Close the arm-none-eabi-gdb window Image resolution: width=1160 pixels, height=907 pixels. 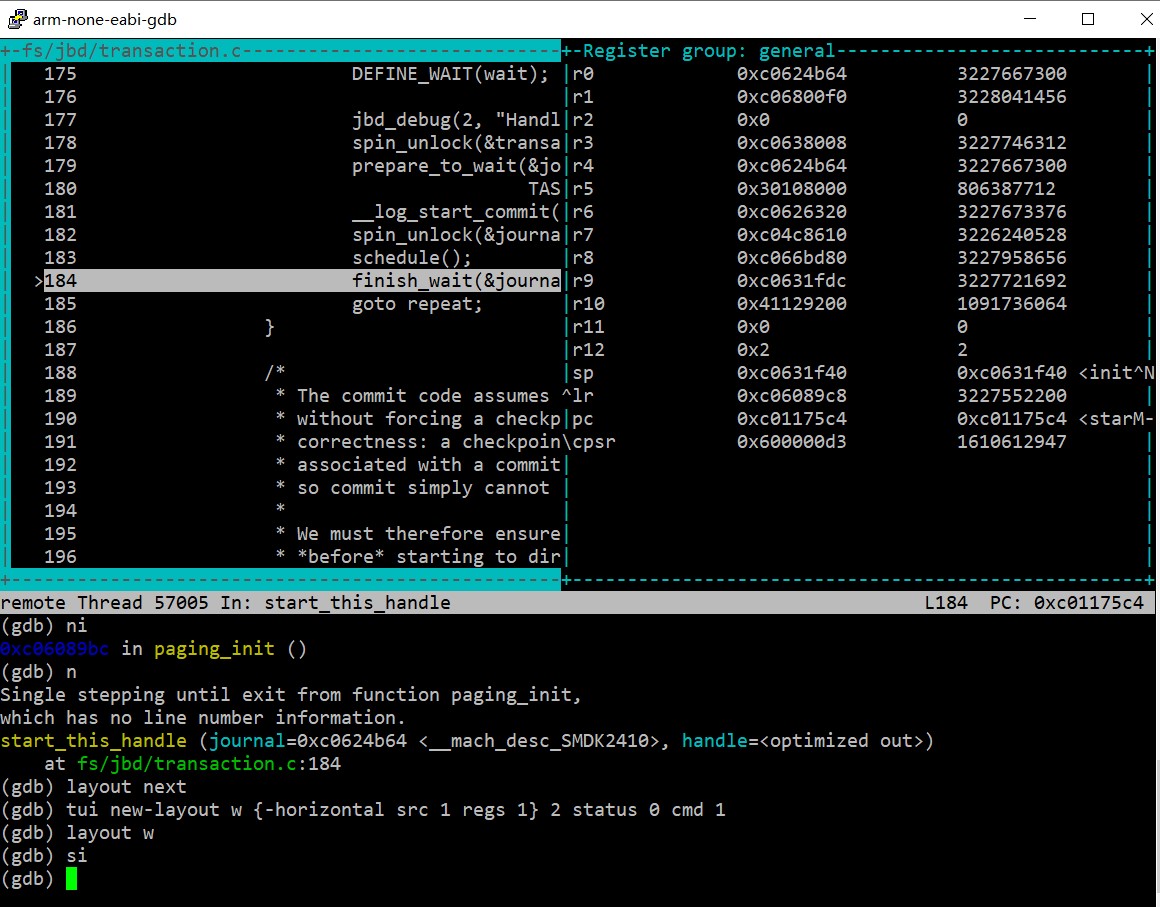pos(1145,18)
